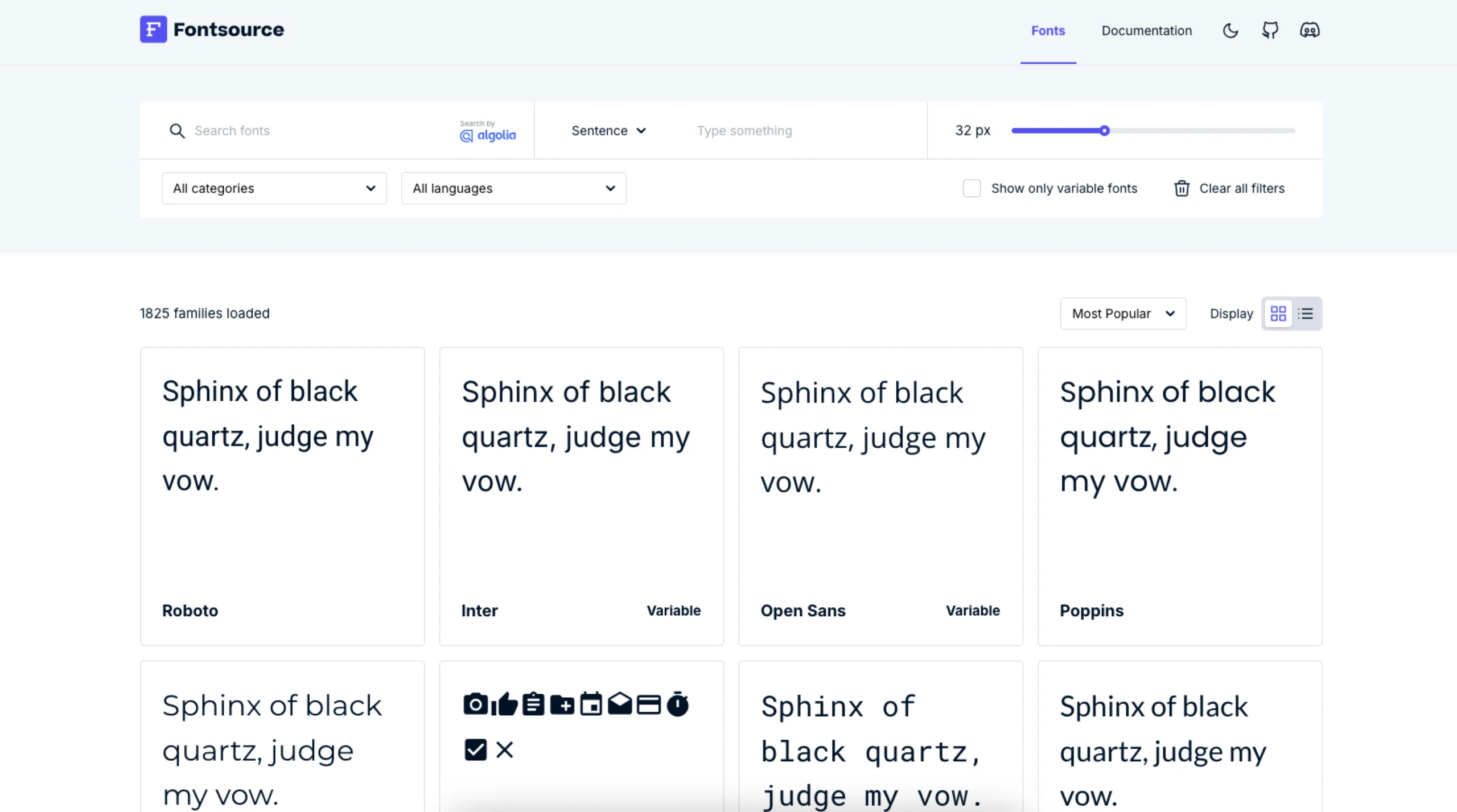Click the Fontsource brand name

[229, 30]
